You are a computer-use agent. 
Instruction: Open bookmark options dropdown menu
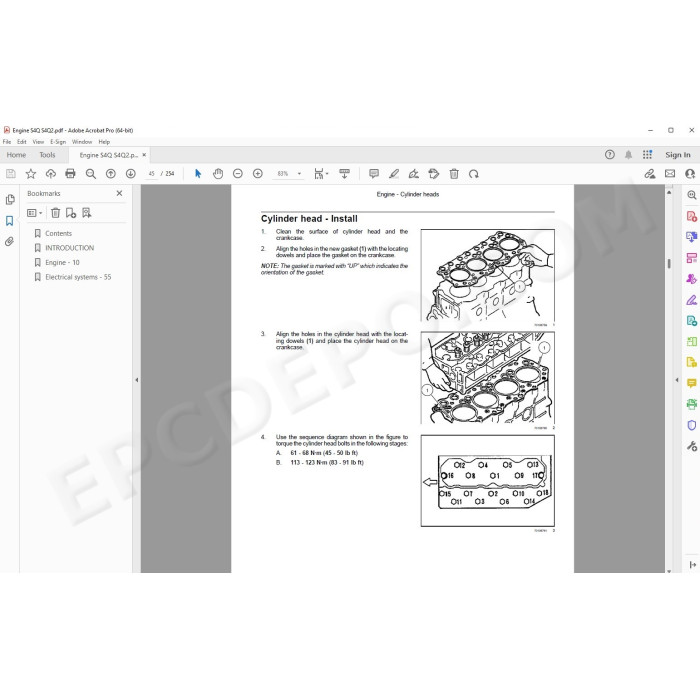click(x=34, y=213)
